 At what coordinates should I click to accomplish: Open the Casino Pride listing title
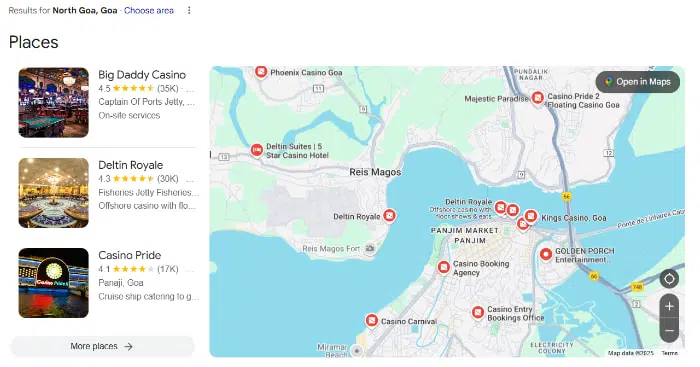129,255
